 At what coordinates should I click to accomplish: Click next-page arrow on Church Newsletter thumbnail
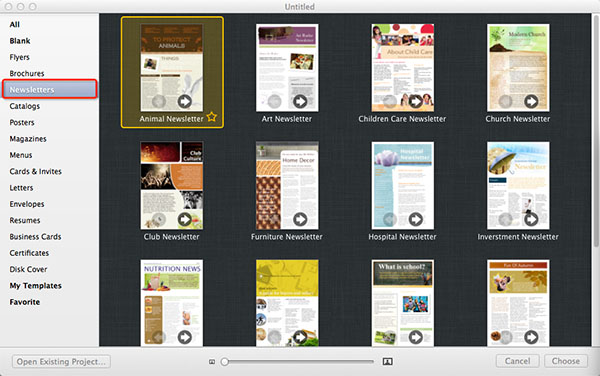pos(531,101)
